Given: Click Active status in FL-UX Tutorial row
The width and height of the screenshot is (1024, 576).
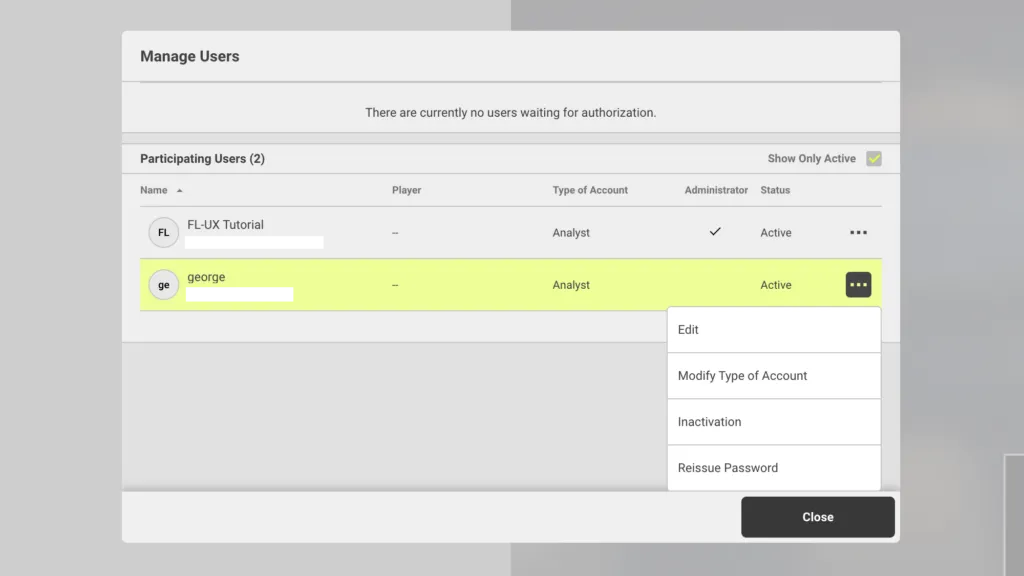Looking at the screenshot, I should (x=776, y=232).
